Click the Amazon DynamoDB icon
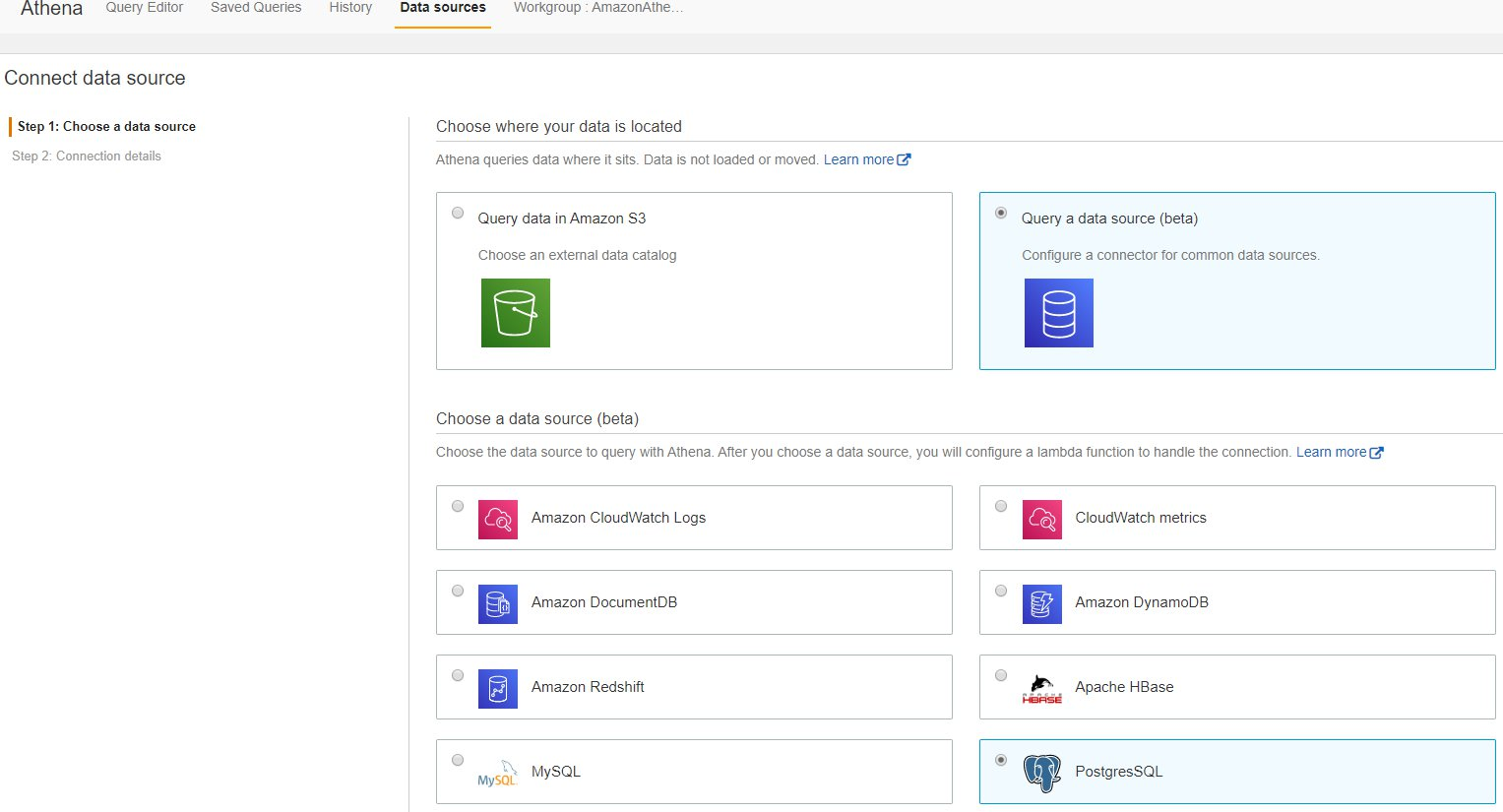Screen dimensions: 1503x812 click(1042, 603)
